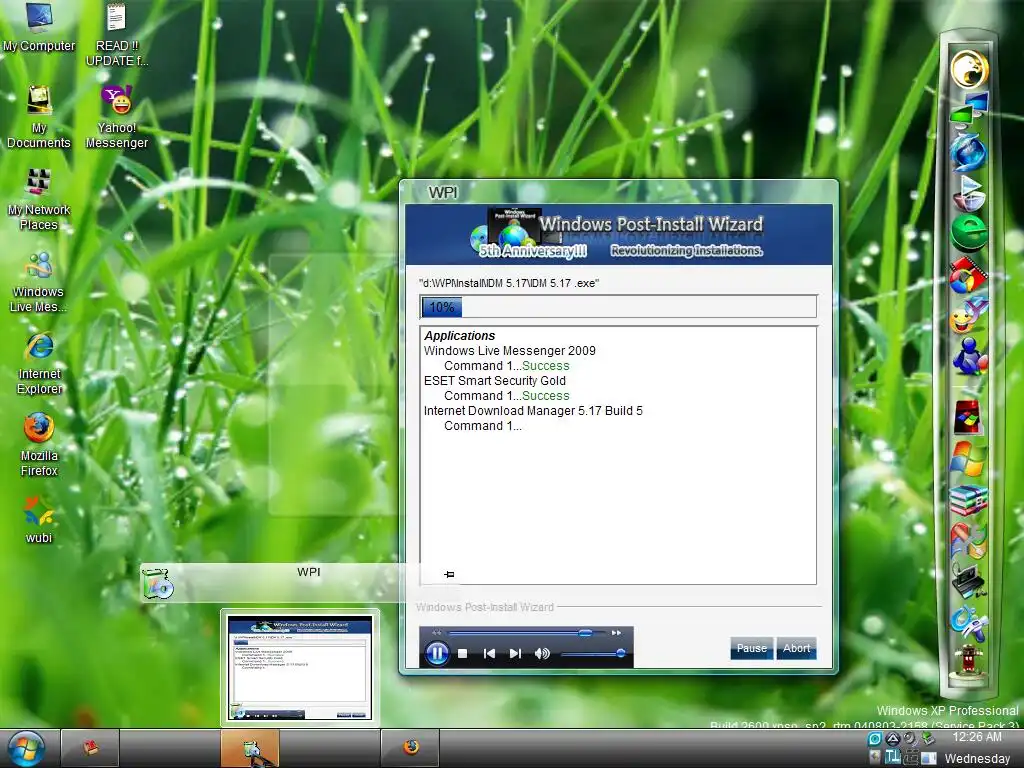Viewport: 1024px width, 768px height.
Task: Click the WPI window title bar
Action: click(618, 193)
